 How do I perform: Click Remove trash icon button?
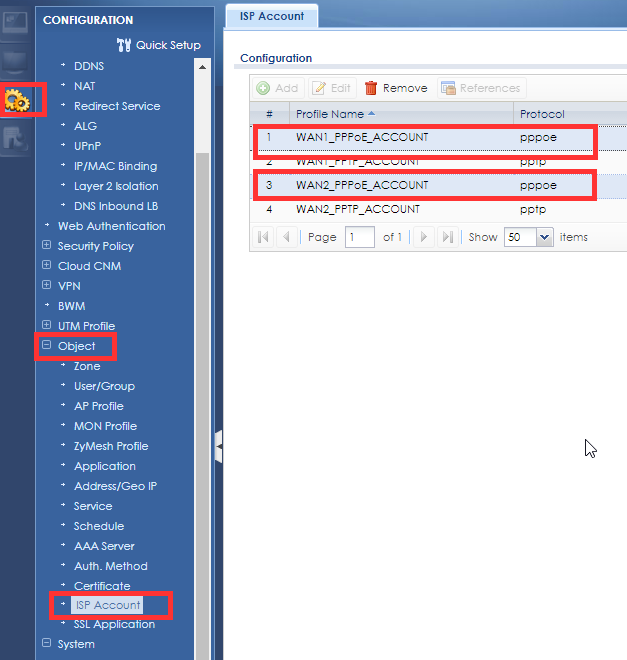click(396, 88)
